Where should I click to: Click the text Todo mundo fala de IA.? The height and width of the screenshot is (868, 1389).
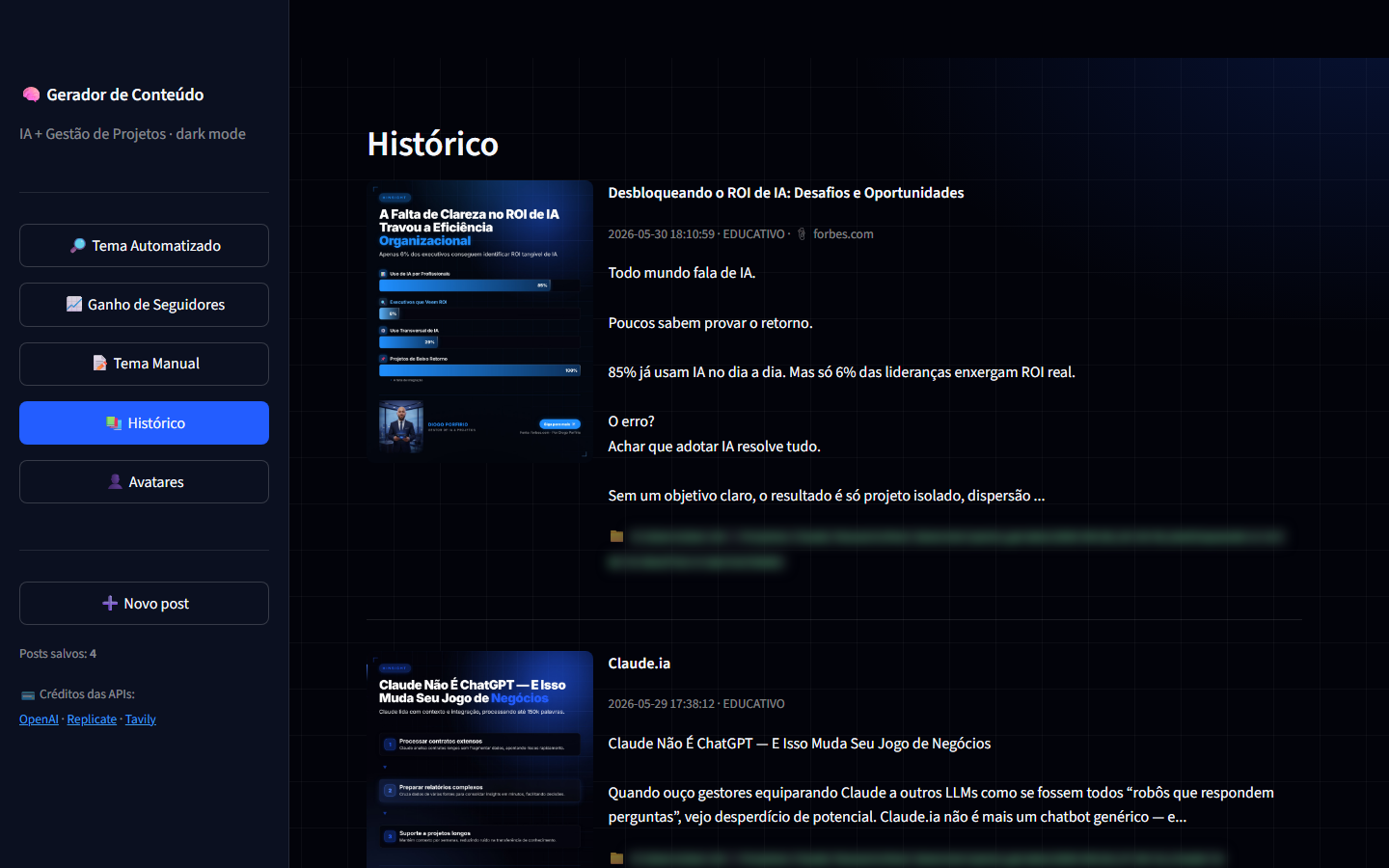[x=682, y=273]
